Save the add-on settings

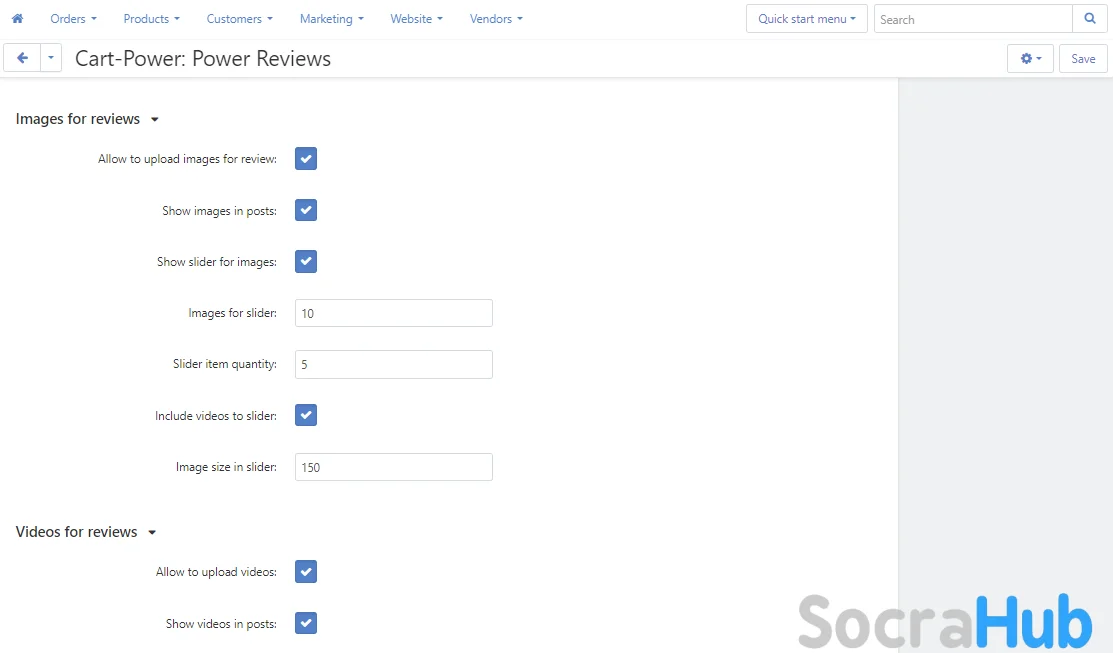pos(1083,59)
